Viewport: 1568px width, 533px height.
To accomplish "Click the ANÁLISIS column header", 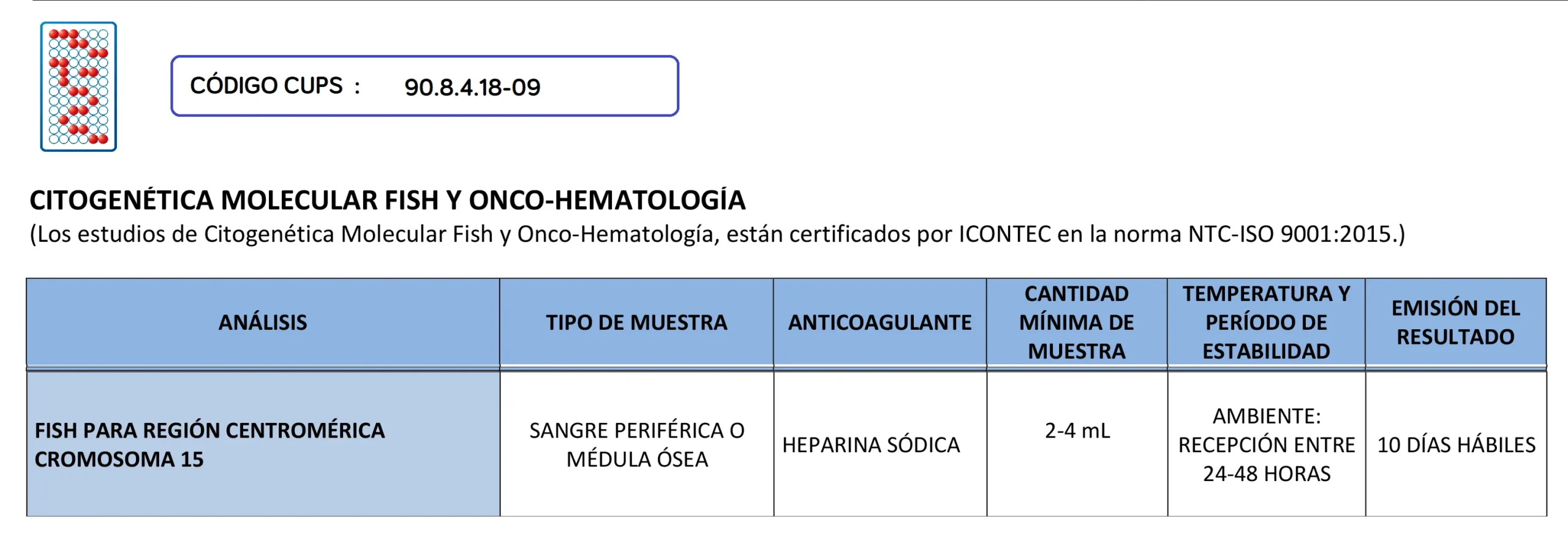I will tap(263, 322).
